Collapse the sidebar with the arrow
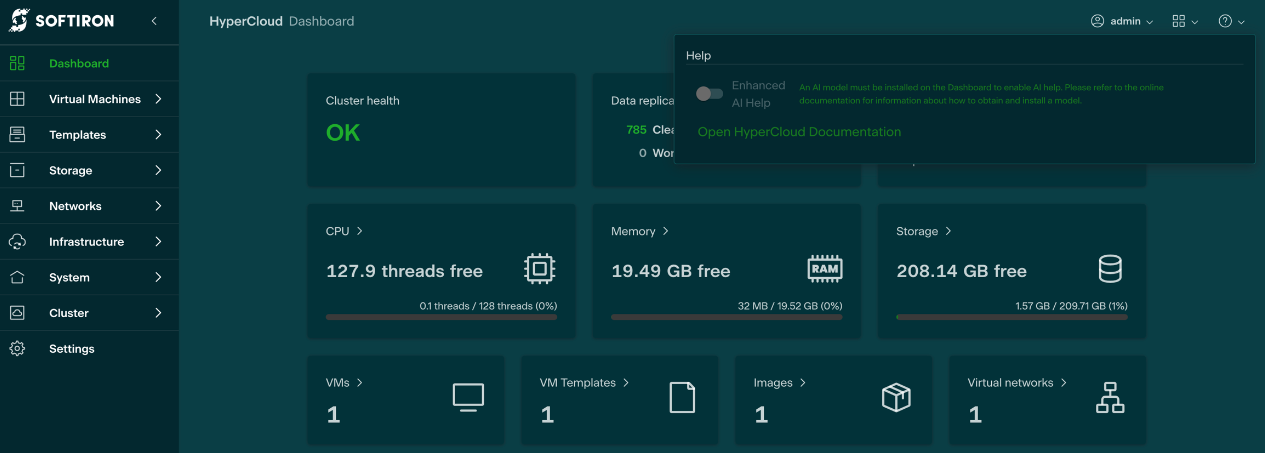Image resolution: width=1265 pixels, height=453 pixels. pyautogui.click(x=154, y=21)
